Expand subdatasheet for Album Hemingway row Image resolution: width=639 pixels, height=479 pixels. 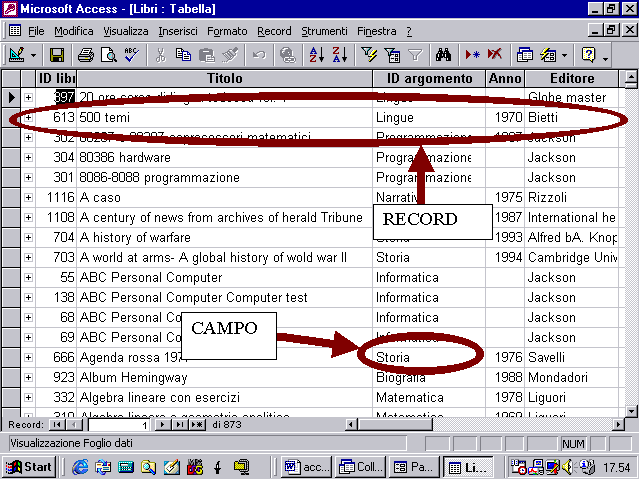28,377
